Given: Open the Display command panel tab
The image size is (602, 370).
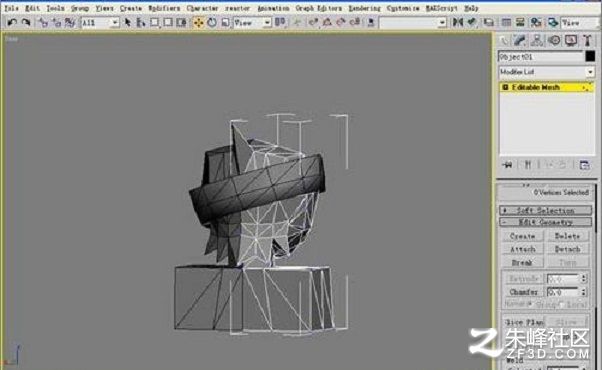Looking at the screenshot, I should [571, 41].
